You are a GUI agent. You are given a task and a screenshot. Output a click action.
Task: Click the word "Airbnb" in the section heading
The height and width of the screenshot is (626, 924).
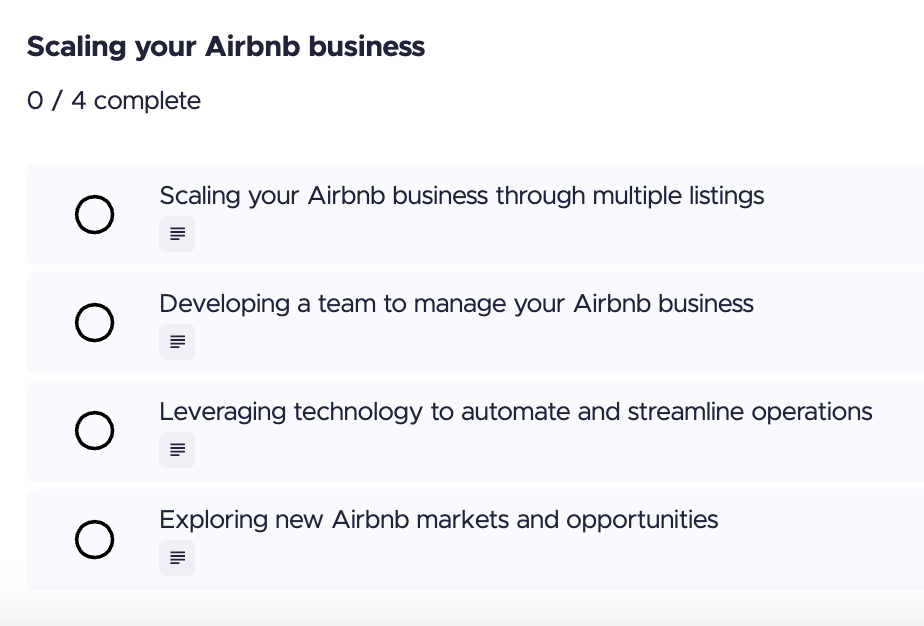(x=248, y=47)
